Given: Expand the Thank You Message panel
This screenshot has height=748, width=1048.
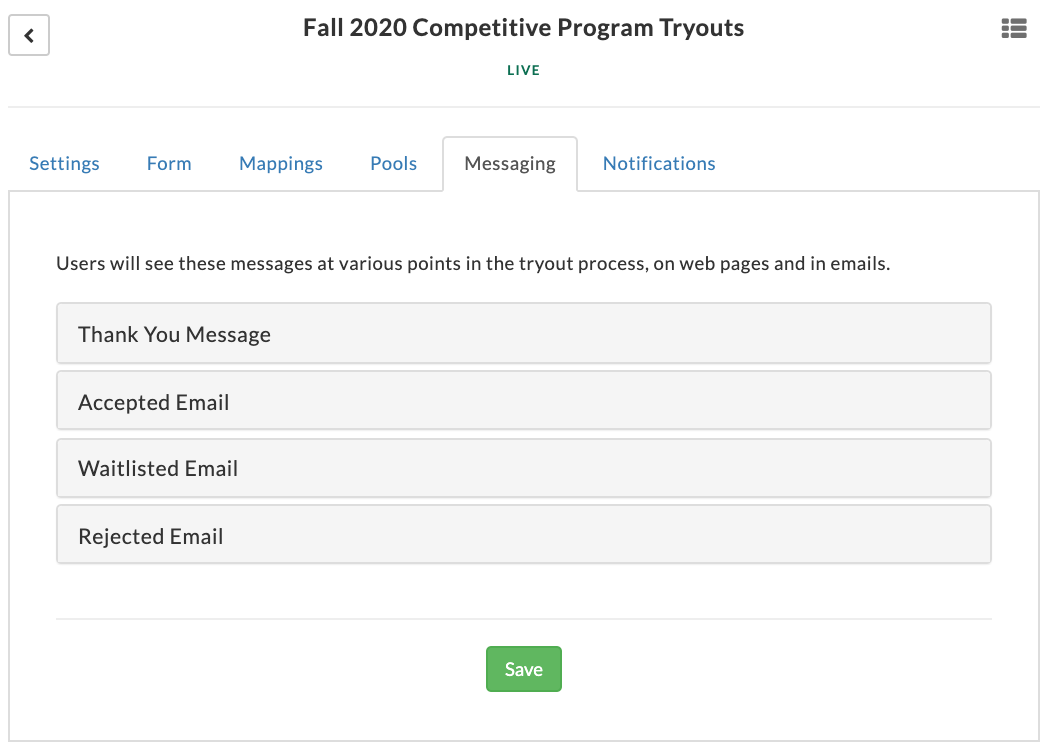Looking at the screenshot, I should click(523, 334).
